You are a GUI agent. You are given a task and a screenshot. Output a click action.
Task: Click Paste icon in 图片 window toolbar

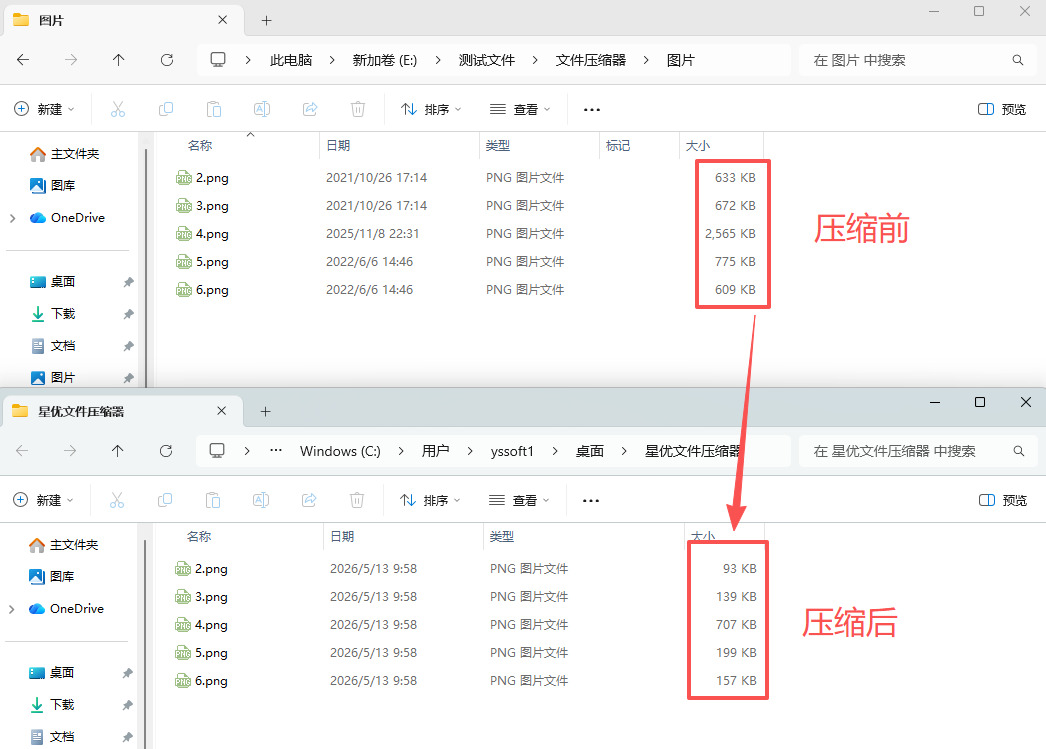(214, 109)
